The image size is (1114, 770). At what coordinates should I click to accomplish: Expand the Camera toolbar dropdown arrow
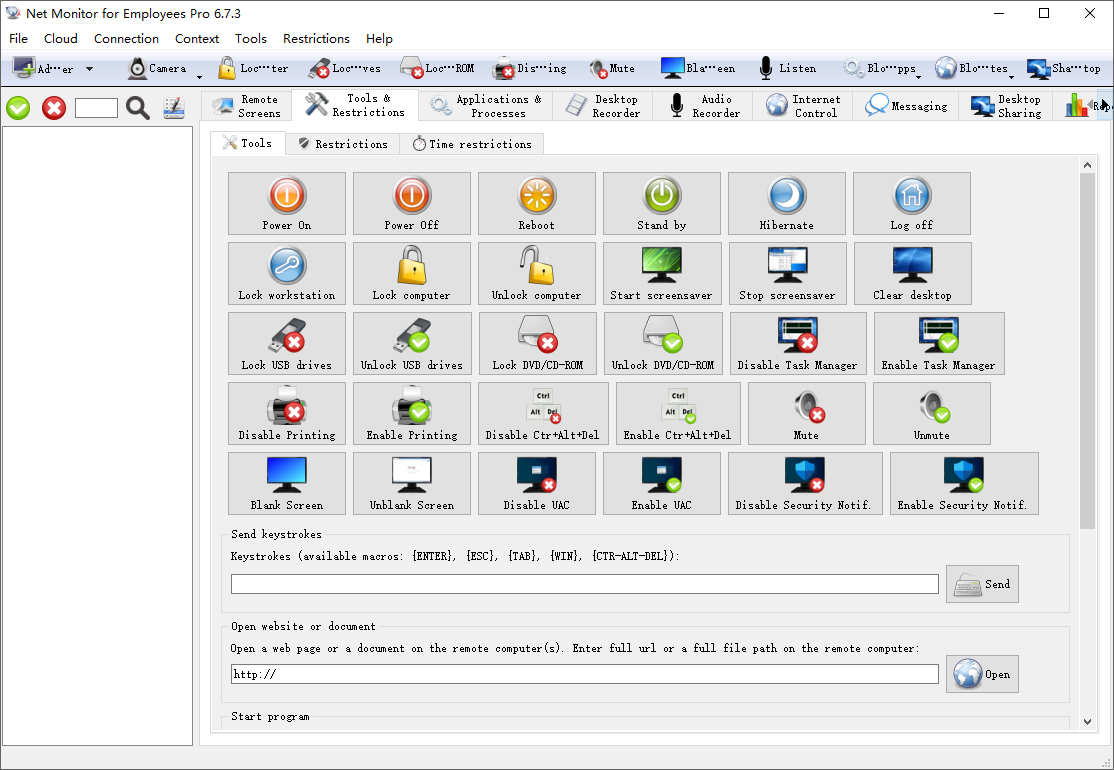(199, 77)
